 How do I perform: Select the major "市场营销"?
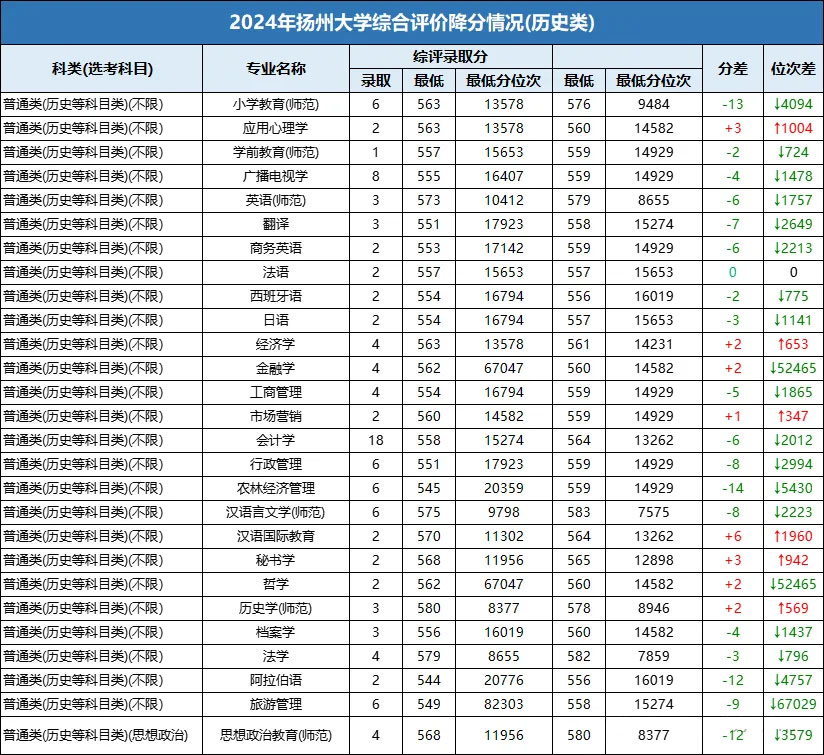tap(276, 416)
